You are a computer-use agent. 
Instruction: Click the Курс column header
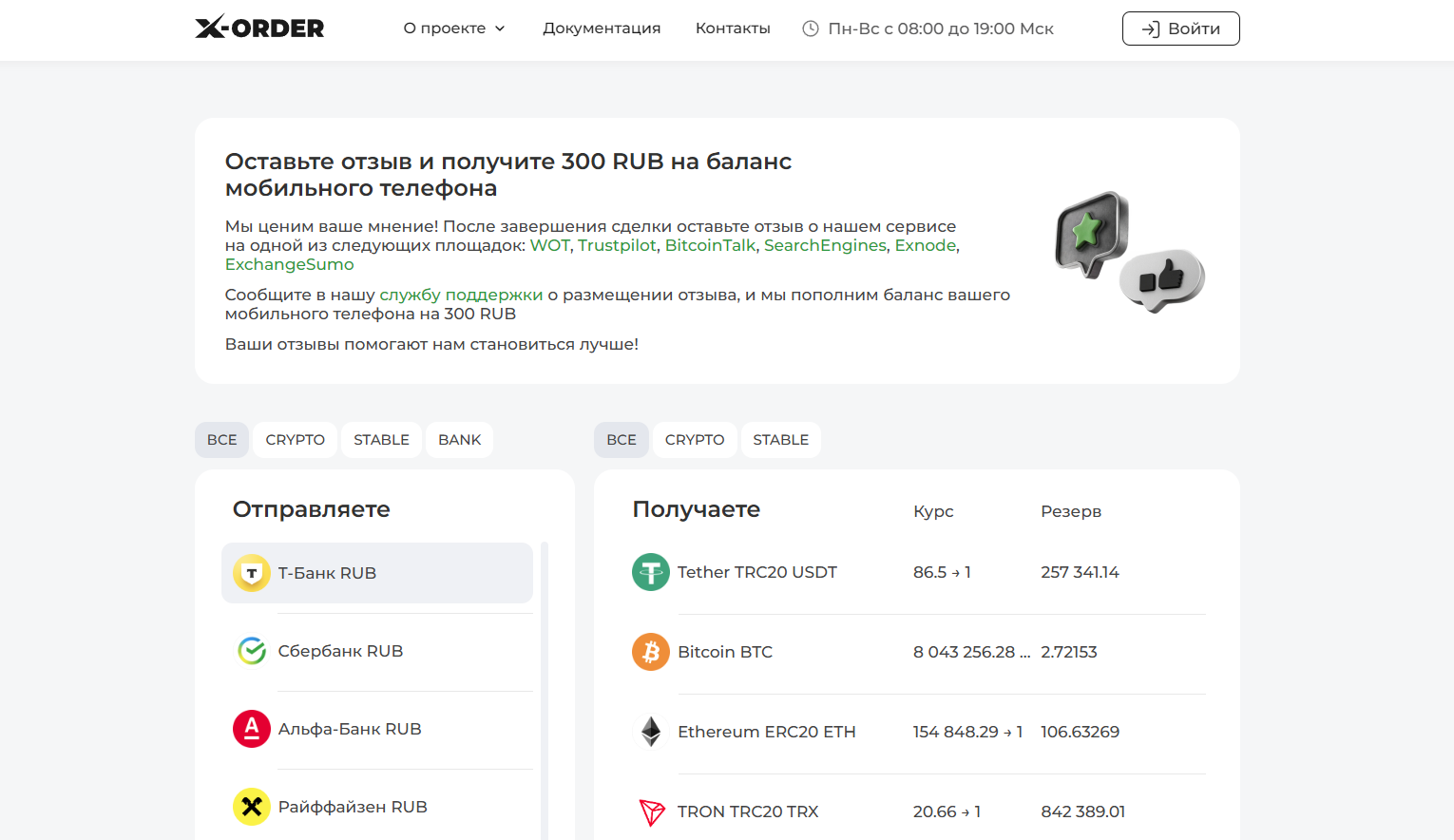pyautogui.click(x=933, y=511)
